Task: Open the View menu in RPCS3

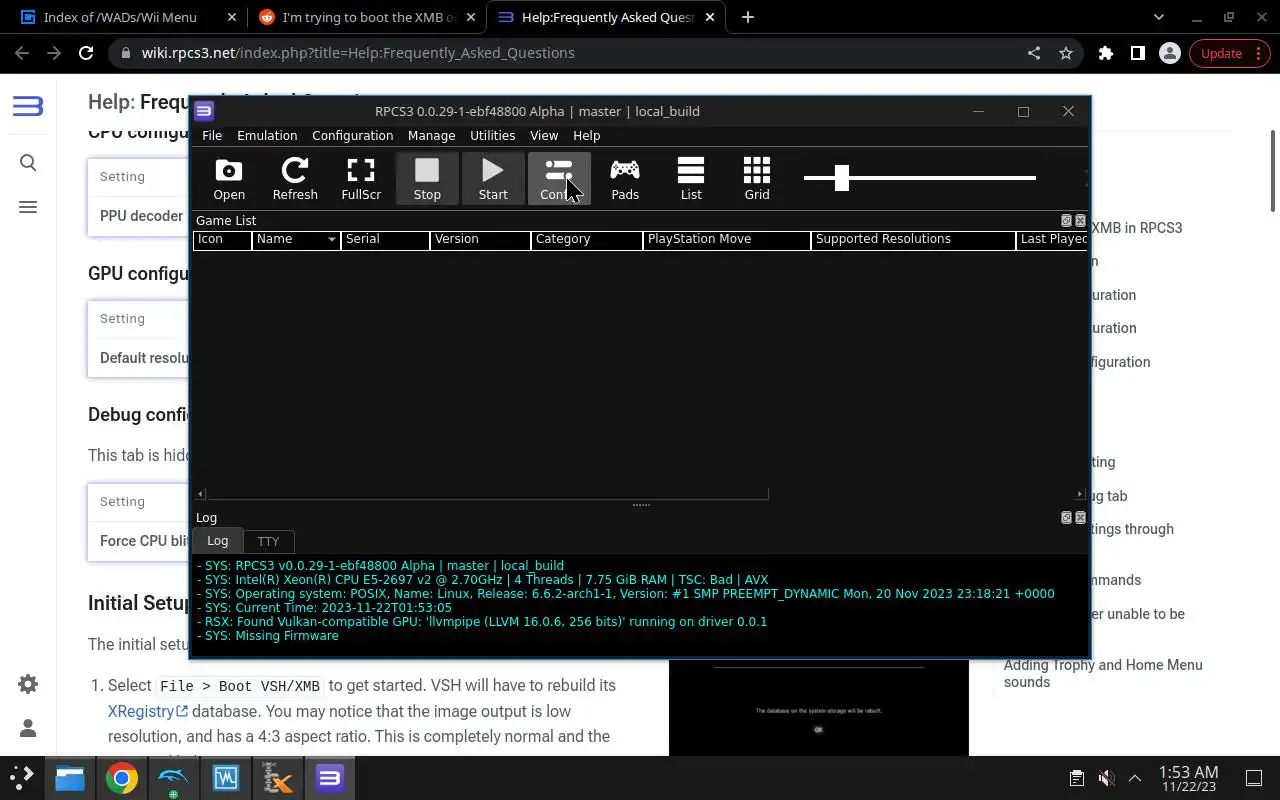Action: (544, 135)
